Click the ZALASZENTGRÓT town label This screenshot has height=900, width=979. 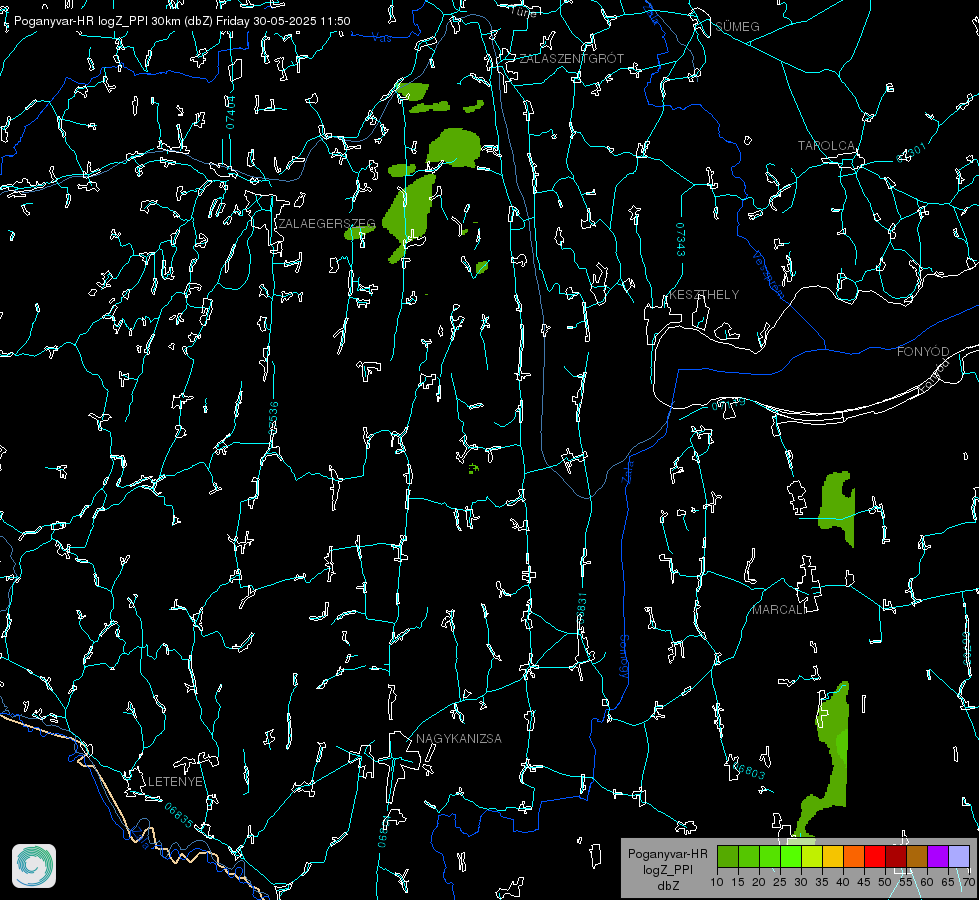[571, 58]
